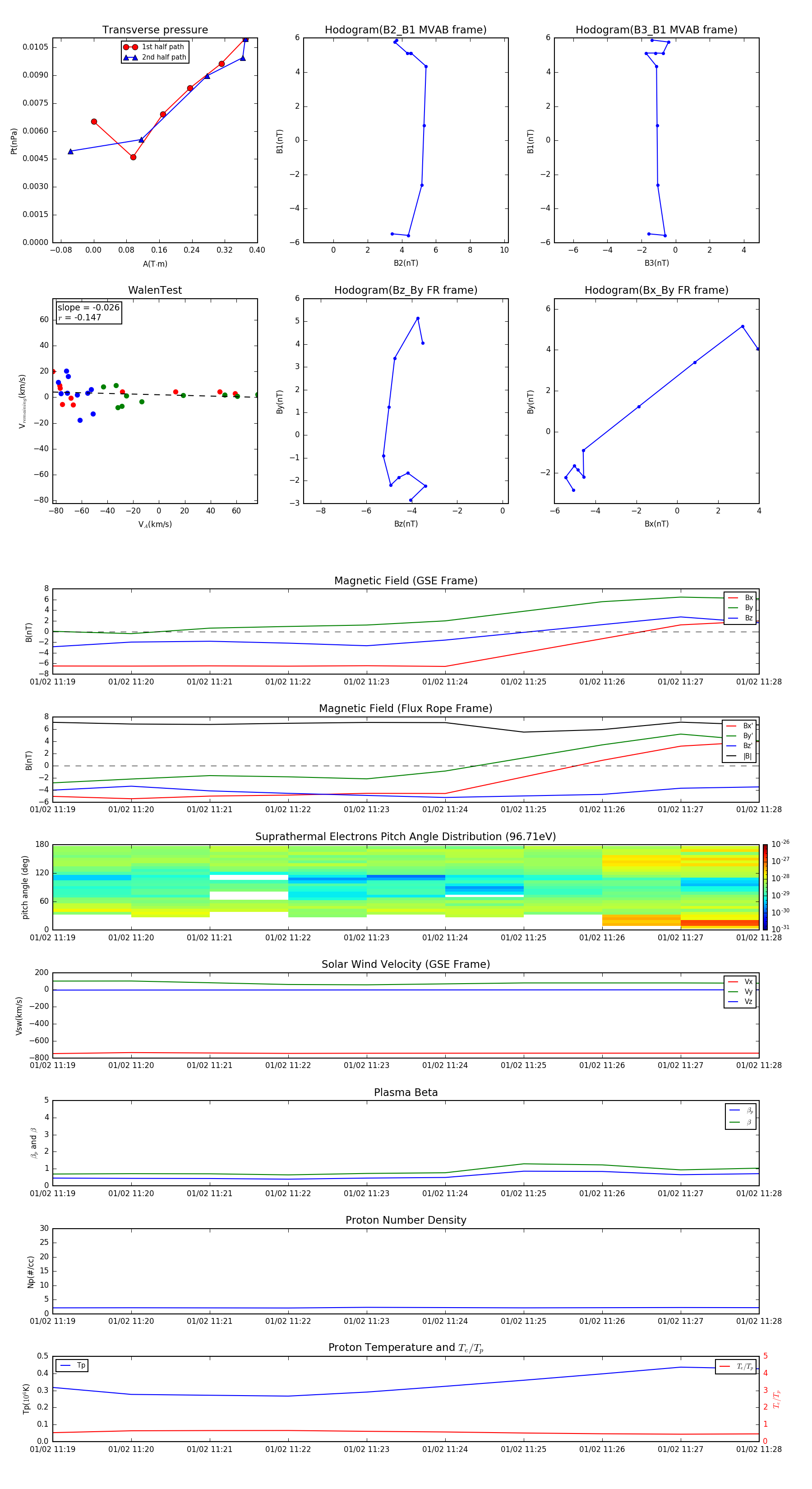Click the 'Plasma Beta' plot title
Screen dimensions: 812x1489
click(x=406, y=1092)
